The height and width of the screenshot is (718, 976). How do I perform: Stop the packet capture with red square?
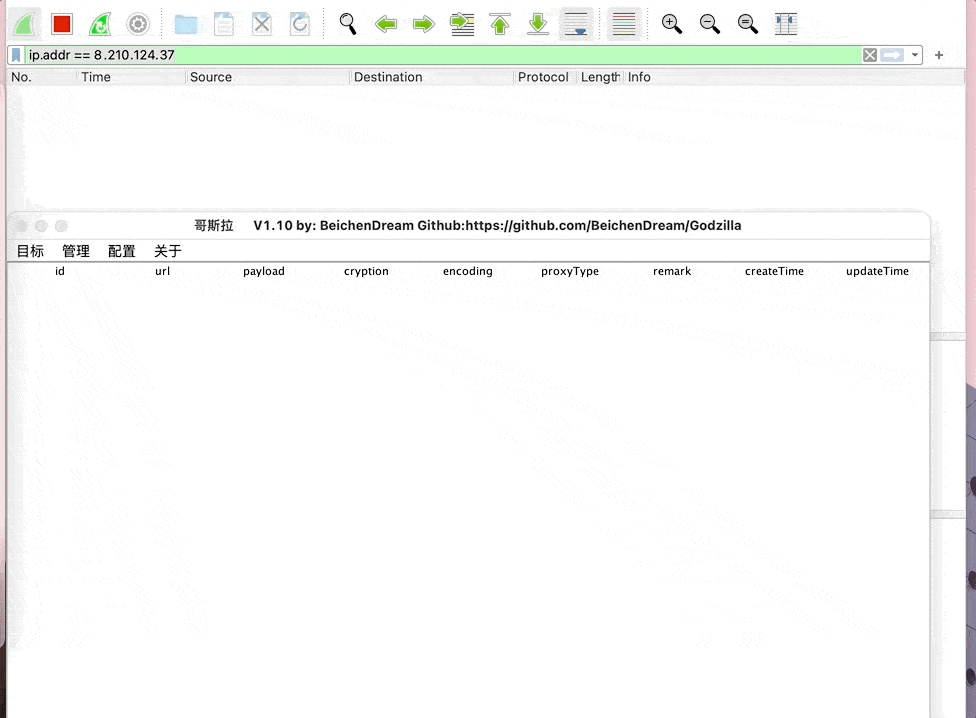[62, 24]
